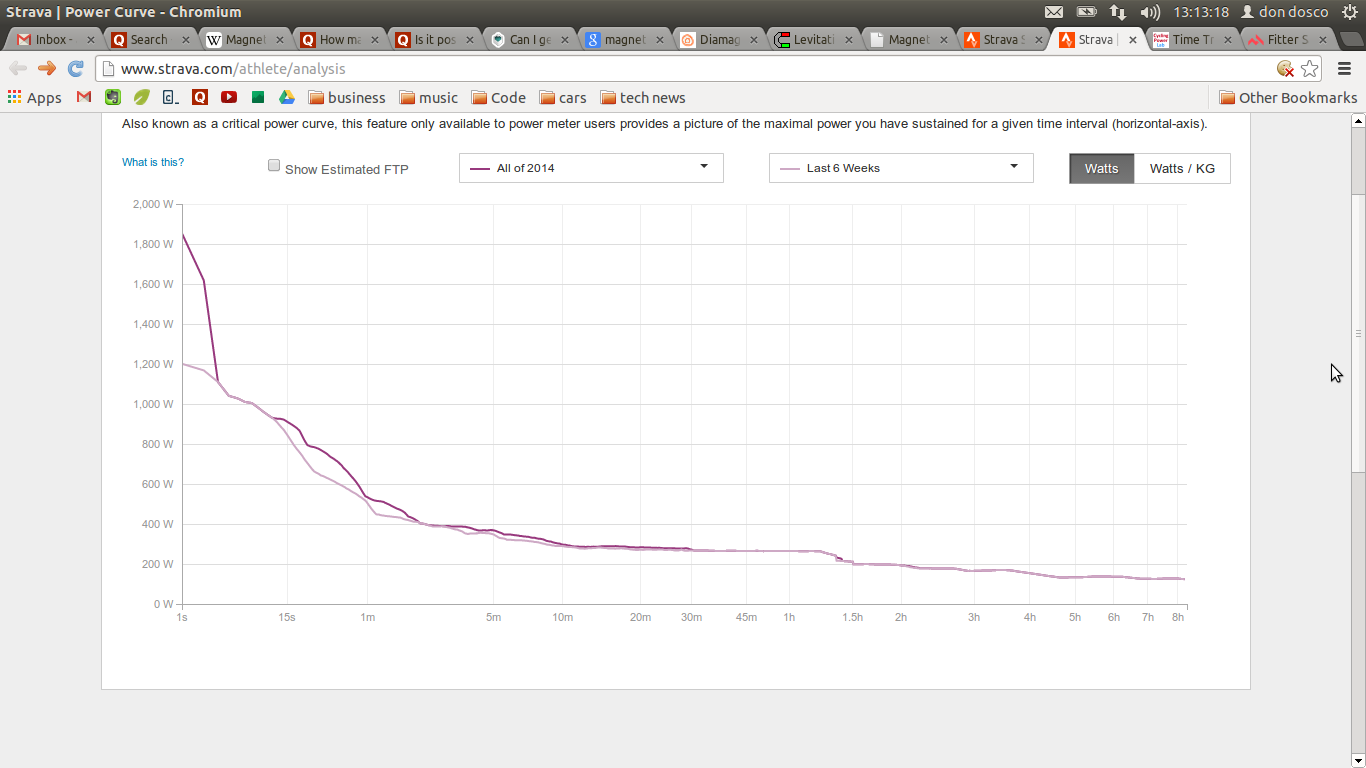Click the 5m time axis label
1366x768 pixels.
[x=493, y=617]
